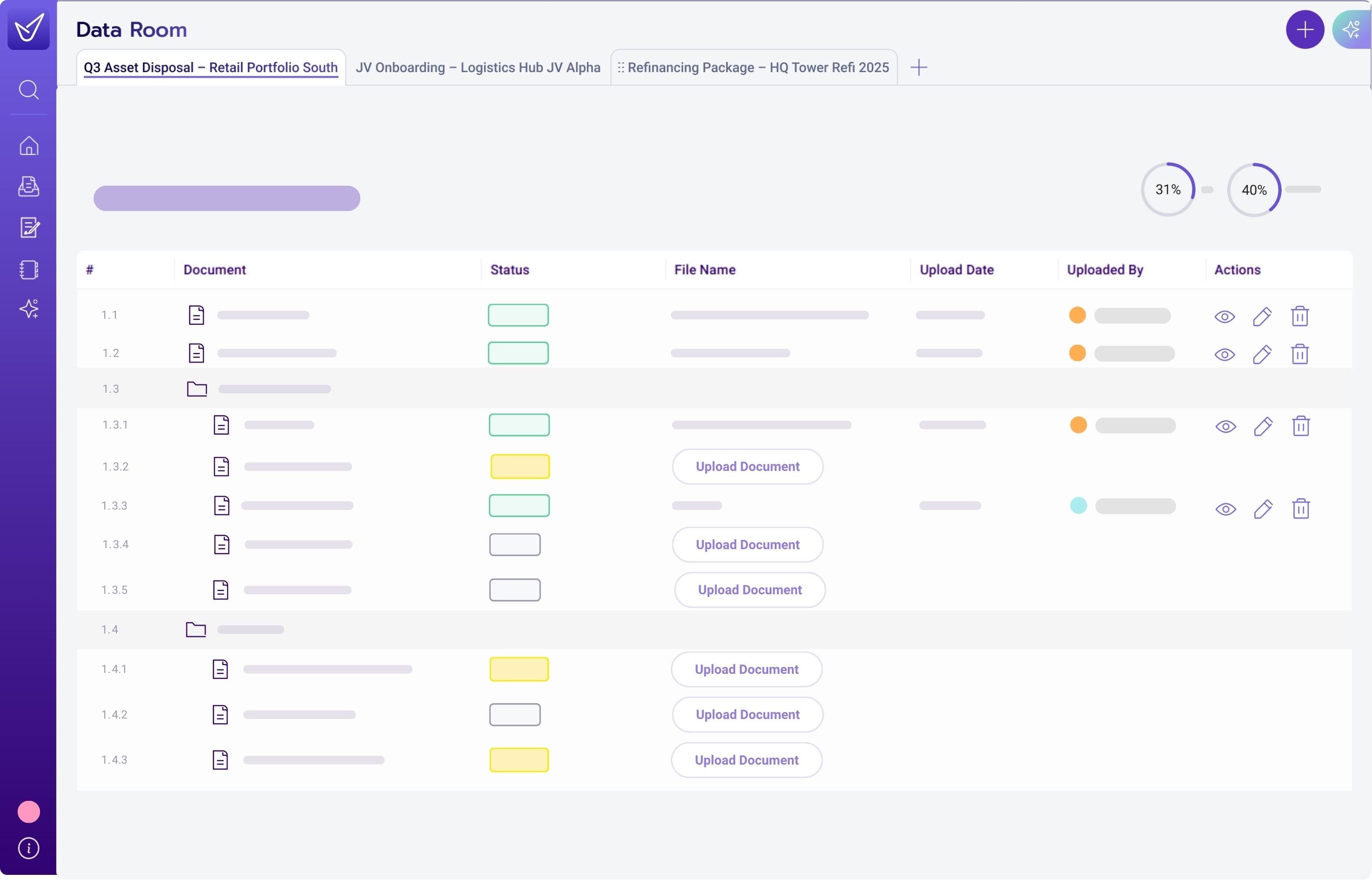View document in row 1.3.1

[1226, 427]
